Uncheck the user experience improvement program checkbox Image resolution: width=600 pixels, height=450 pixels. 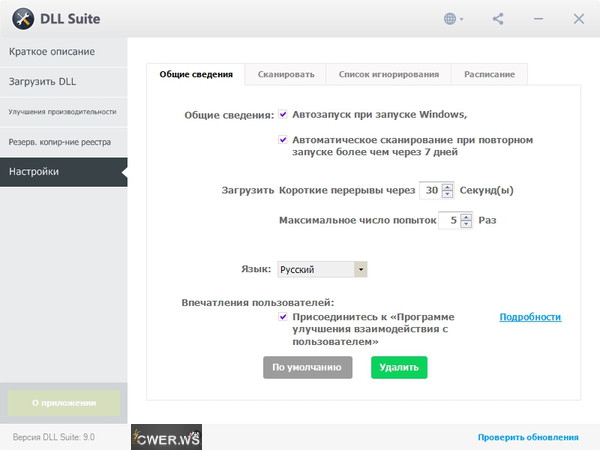coord(283,316)
